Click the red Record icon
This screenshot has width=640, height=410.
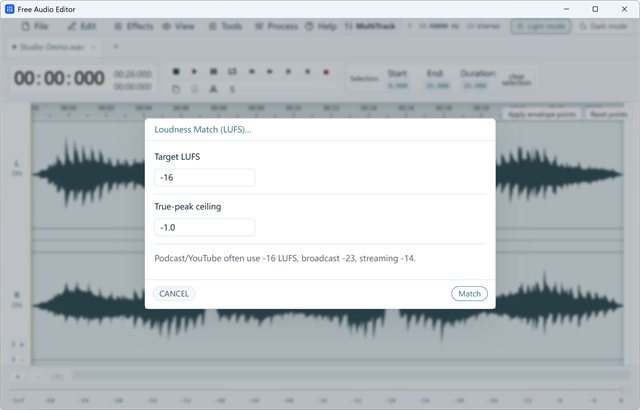click(326, 72)
